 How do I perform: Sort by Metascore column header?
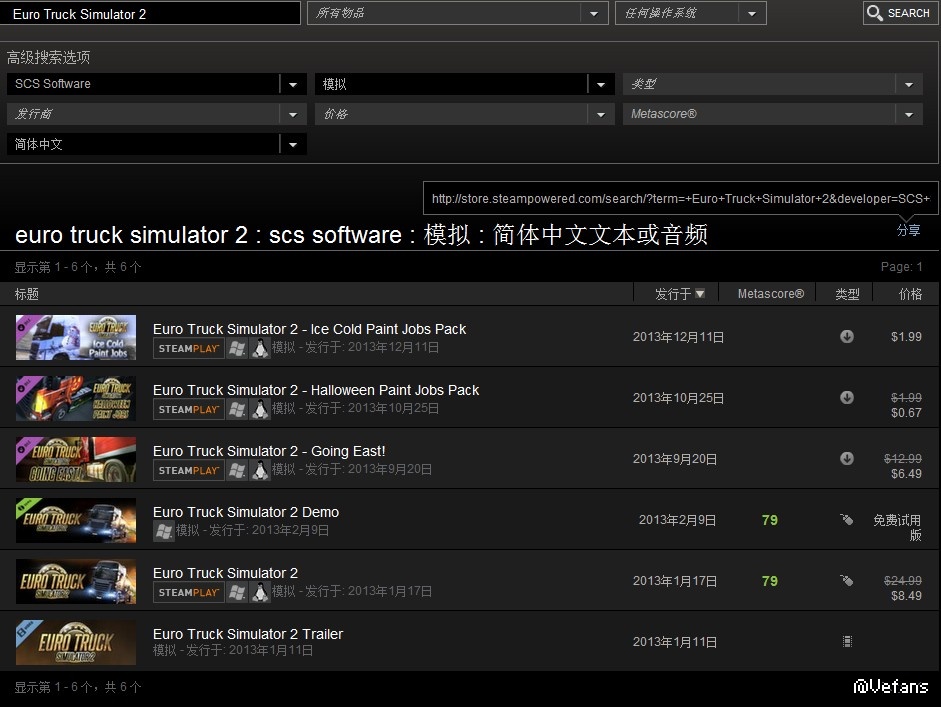[x=770, y=294]
